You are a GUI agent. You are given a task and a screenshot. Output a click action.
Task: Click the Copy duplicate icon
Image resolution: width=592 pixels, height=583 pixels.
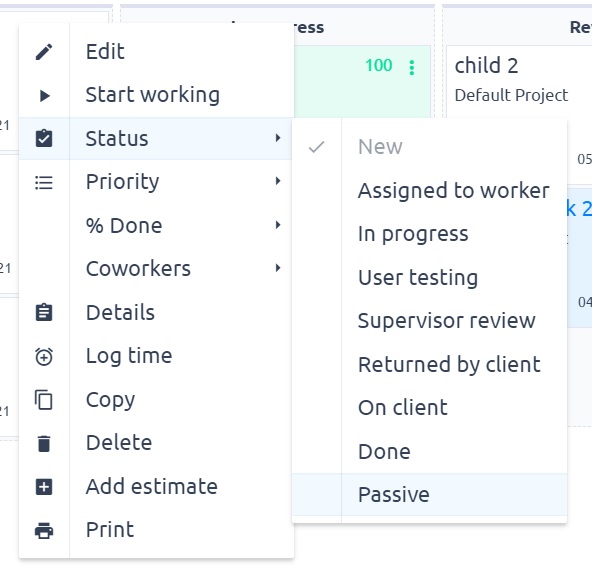pos(44,400)
